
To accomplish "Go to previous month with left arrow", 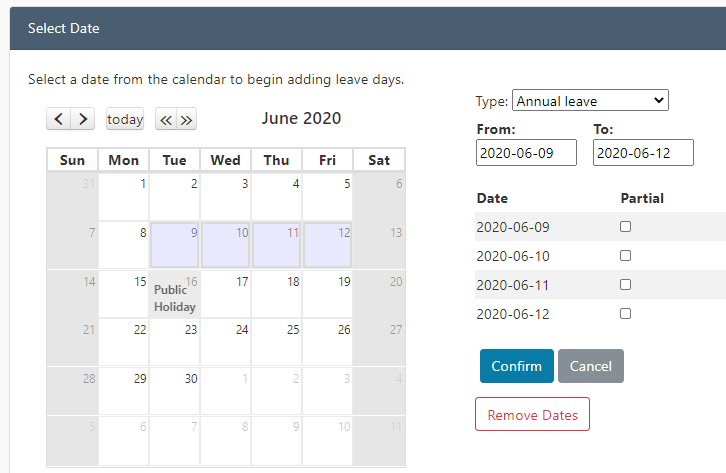I will click(x=59, y=119).
